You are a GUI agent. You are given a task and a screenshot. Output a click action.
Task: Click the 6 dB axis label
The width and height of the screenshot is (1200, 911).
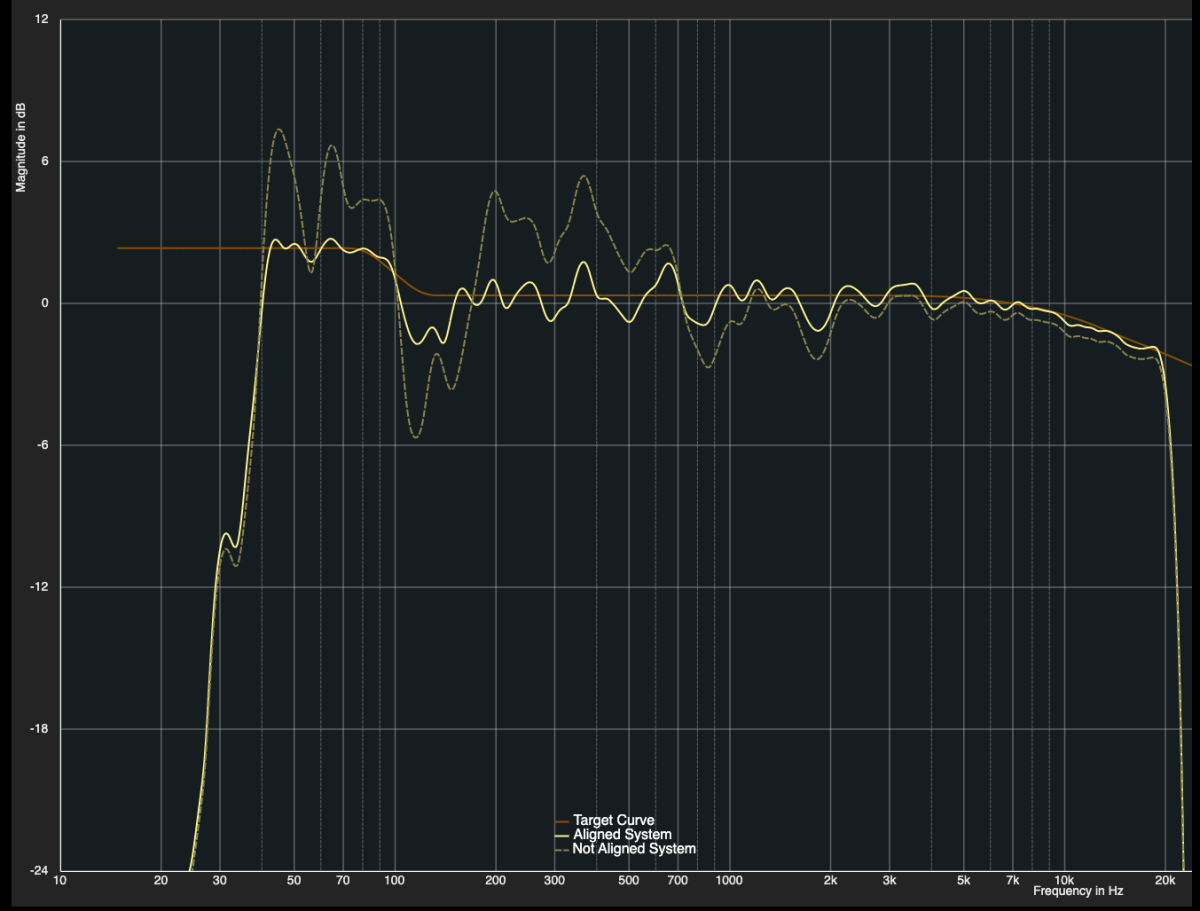44,161
